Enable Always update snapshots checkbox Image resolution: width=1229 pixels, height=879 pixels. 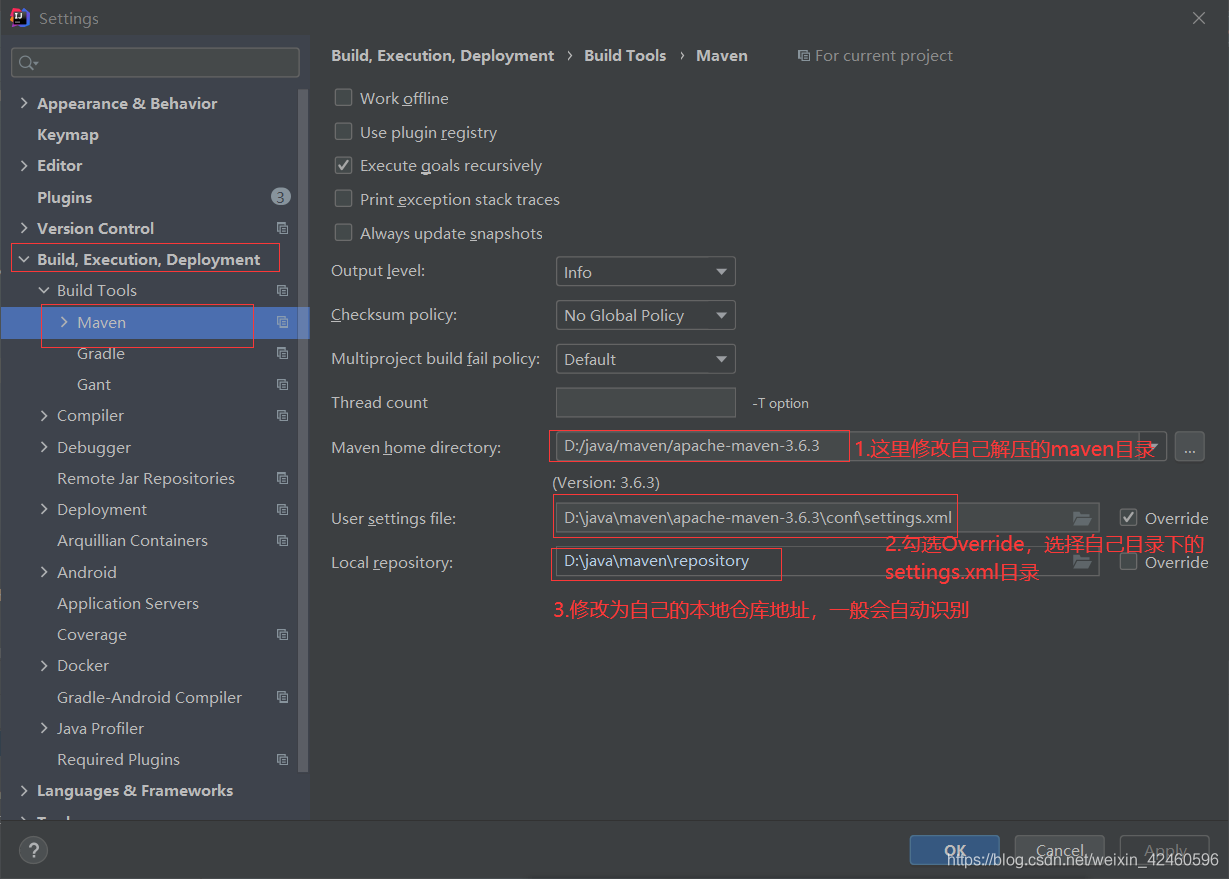[343, 233]
